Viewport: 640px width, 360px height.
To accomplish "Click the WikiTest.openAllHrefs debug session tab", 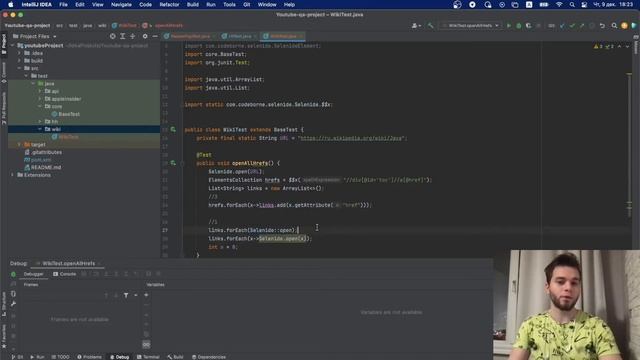I will click(69, 263).
